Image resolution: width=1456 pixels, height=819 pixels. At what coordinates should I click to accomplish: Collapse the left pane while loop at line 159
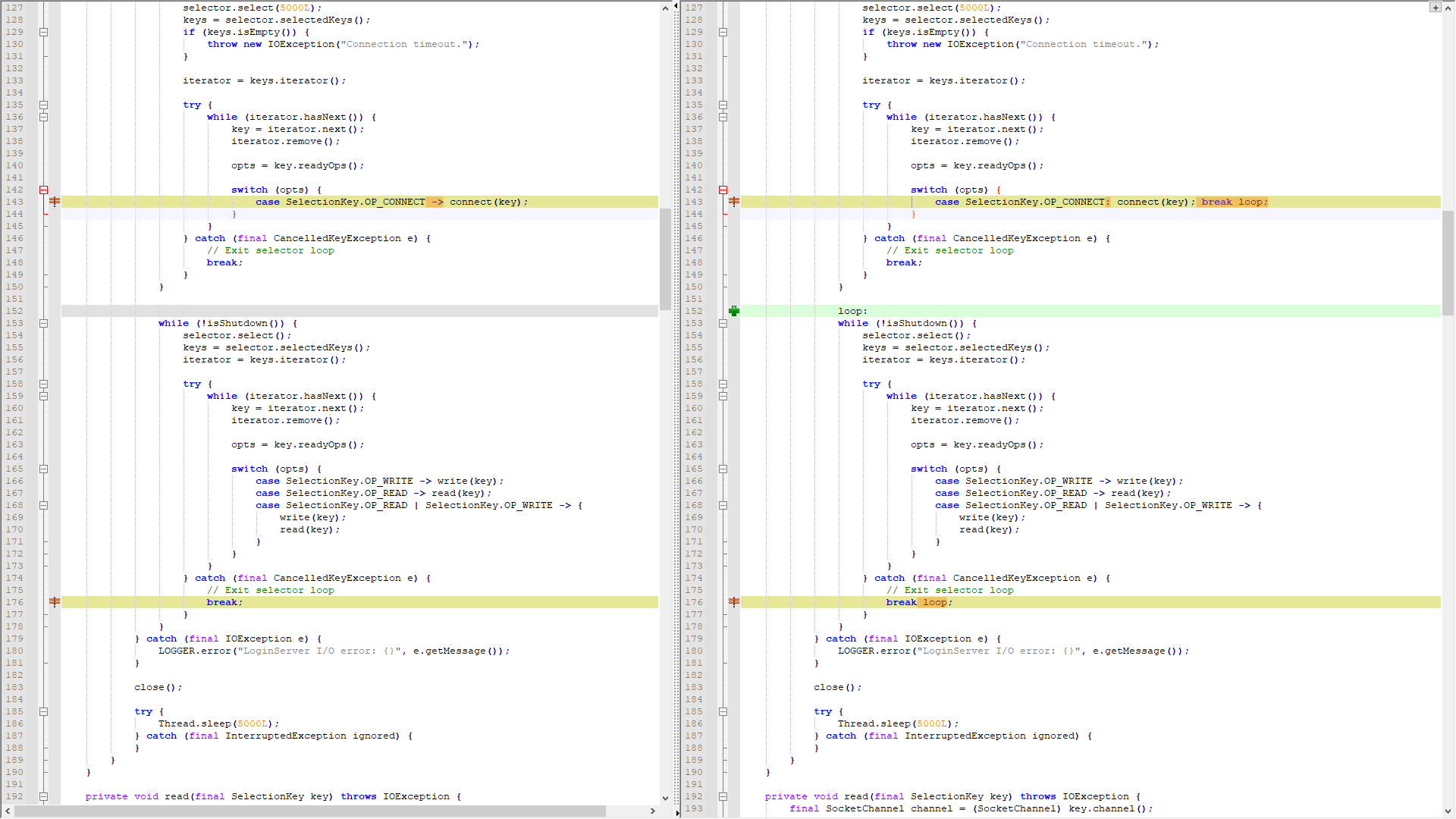point(44,396)
